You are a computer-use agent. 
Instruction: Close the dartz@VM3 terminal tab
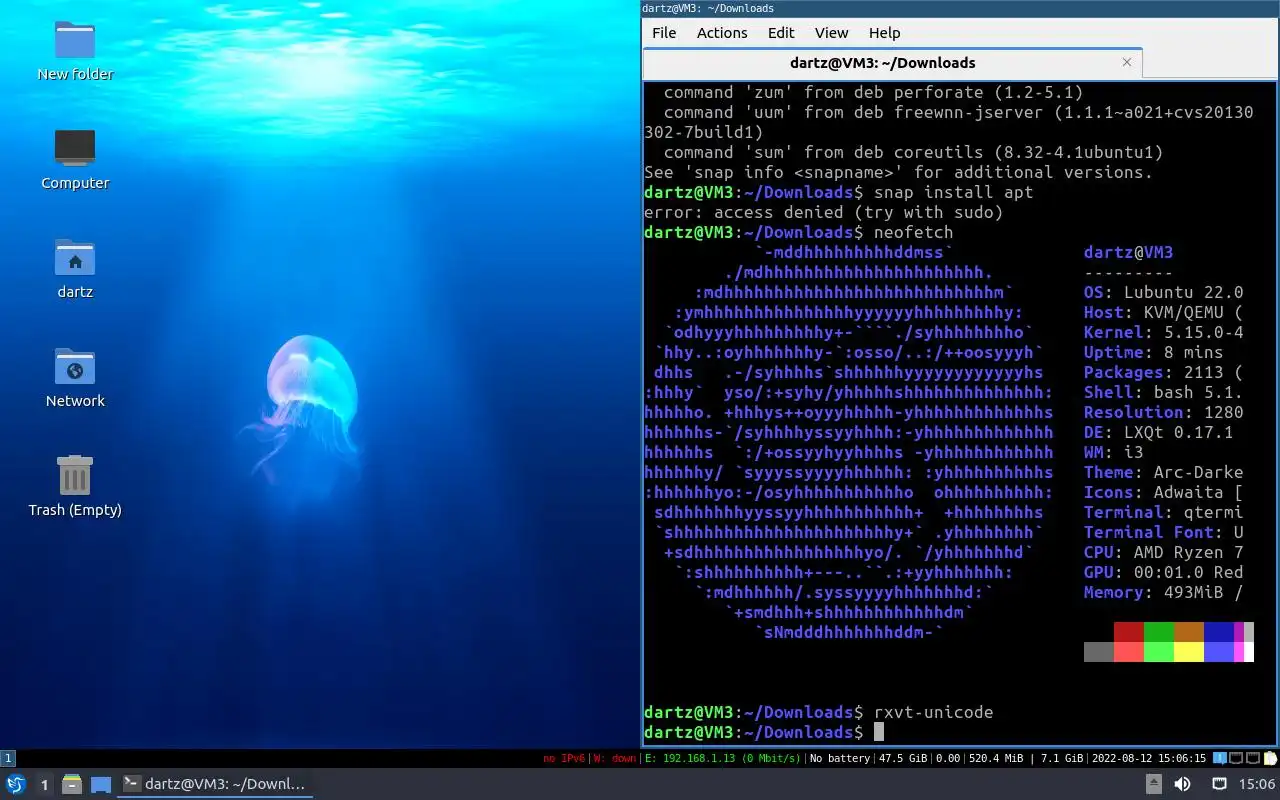(x=1127, y=62)
